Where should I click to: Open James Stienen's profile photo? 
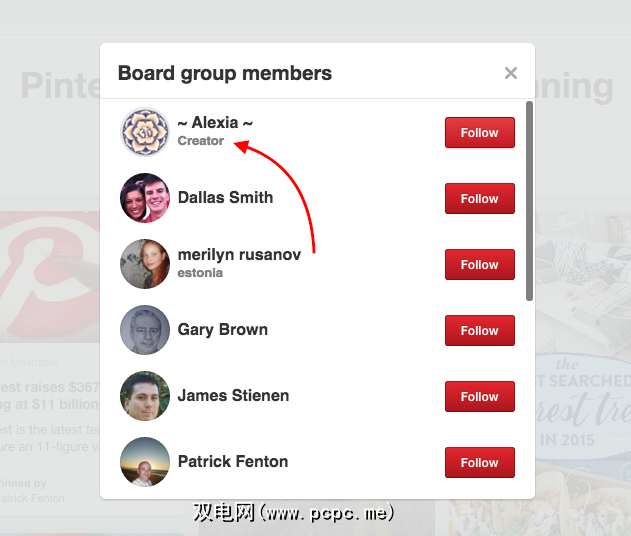pos(145,396)
